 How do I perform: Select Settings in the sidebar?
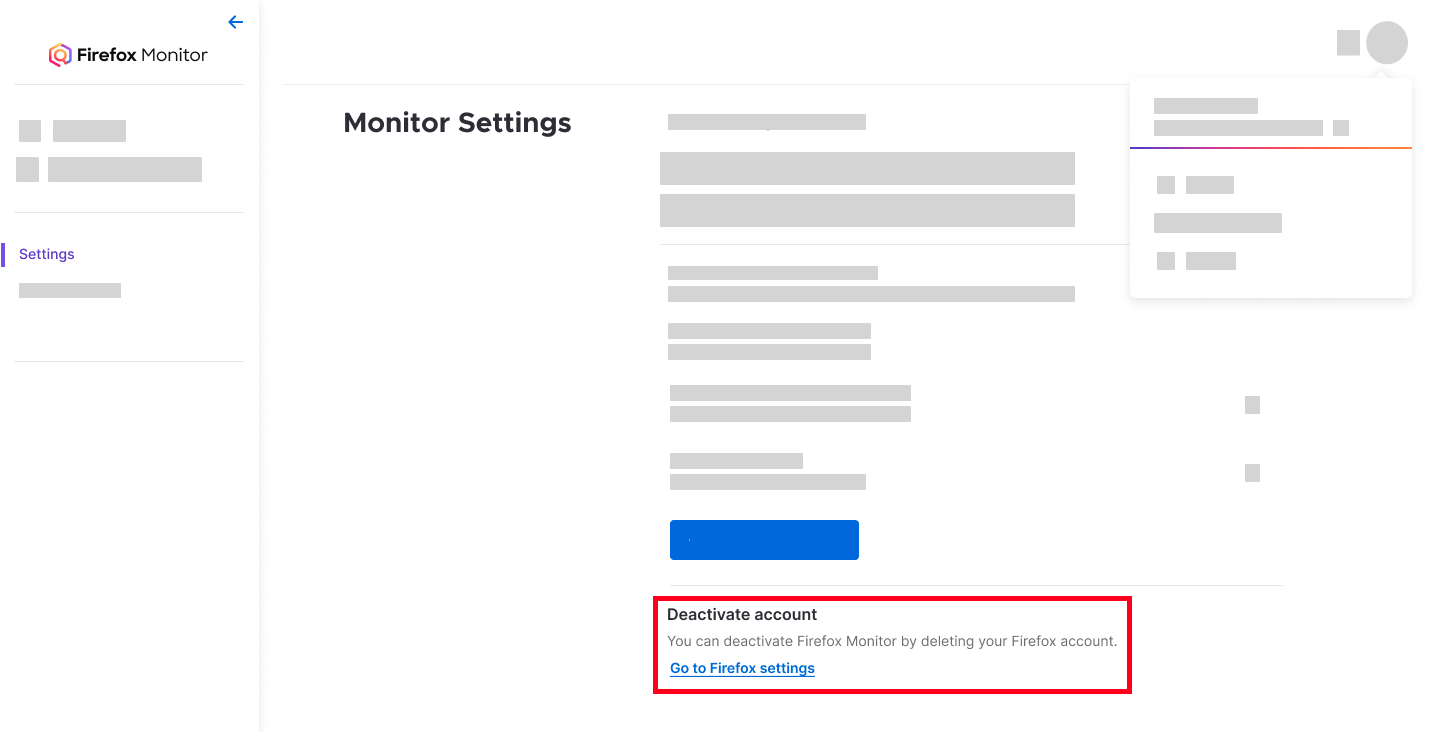pyautogui.click(x=46, y=253)
